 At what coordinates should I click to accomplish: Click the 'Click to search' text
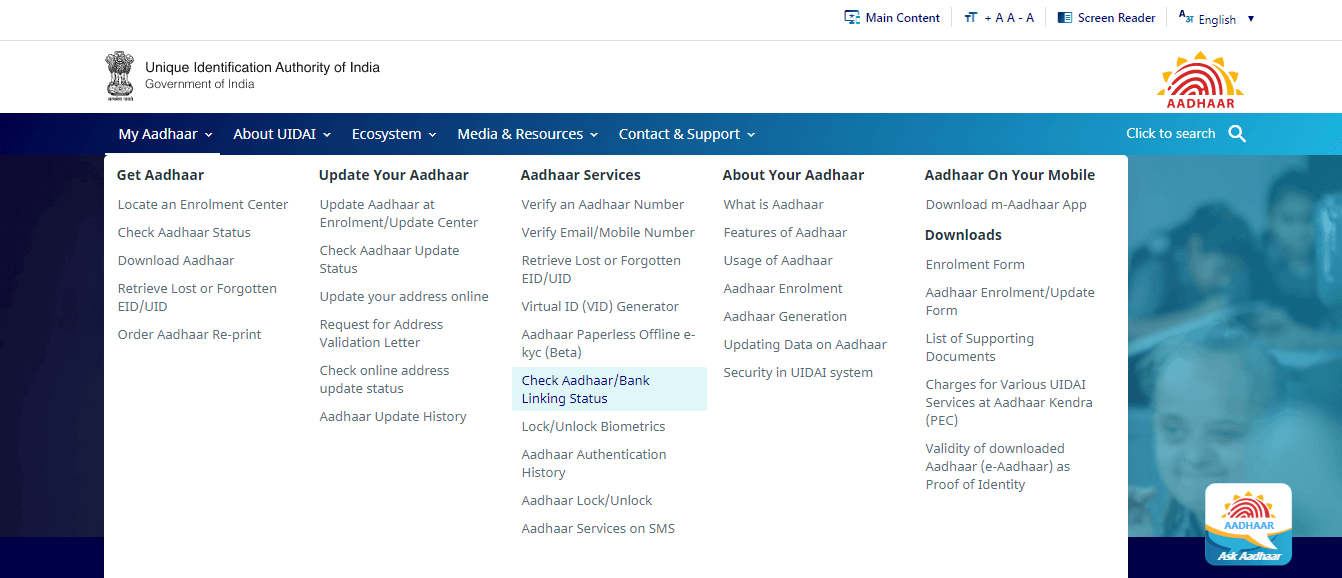click(1170, 133)
